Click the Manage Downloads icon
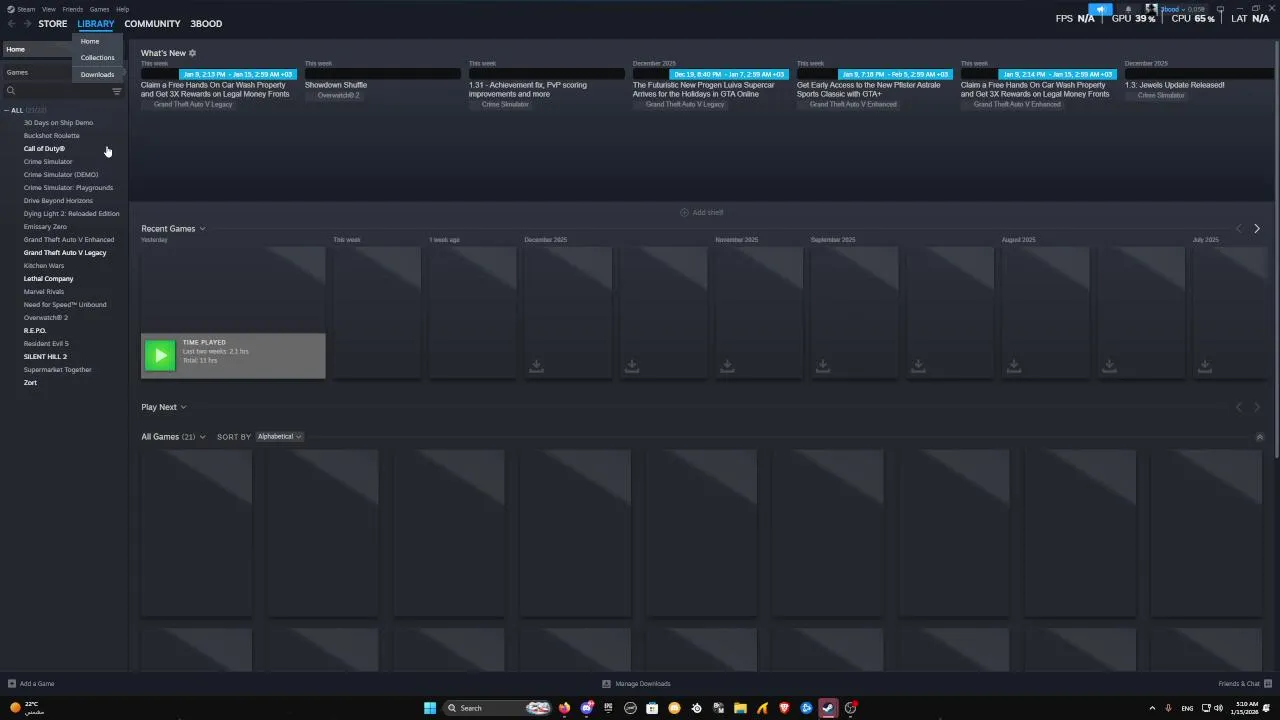1280x720 pixels. pyautogui.click(x=606, y=684)
